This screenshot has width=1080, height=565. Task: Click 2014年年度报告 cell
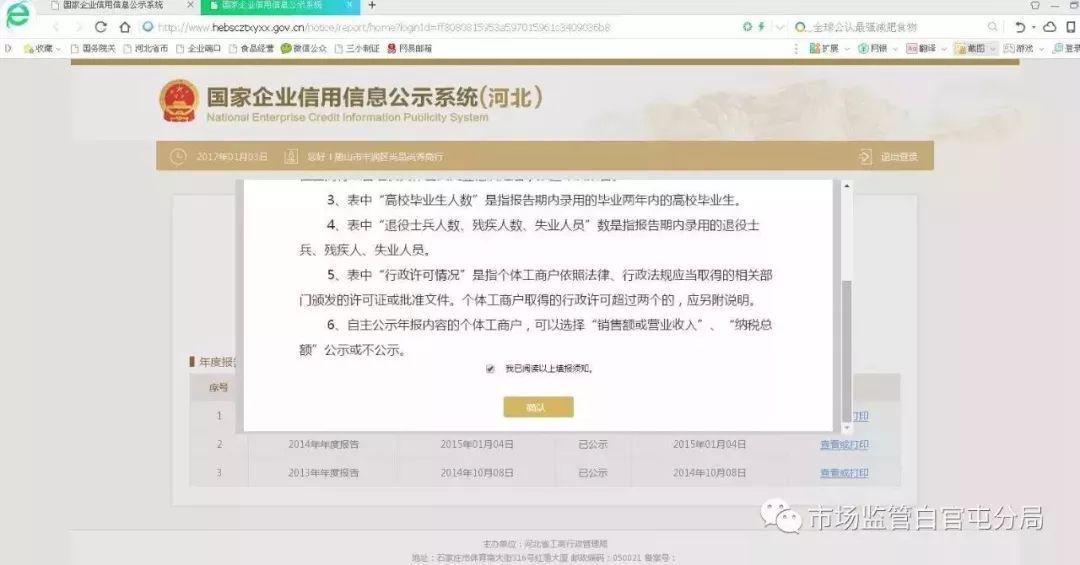(x=323, y=444)
